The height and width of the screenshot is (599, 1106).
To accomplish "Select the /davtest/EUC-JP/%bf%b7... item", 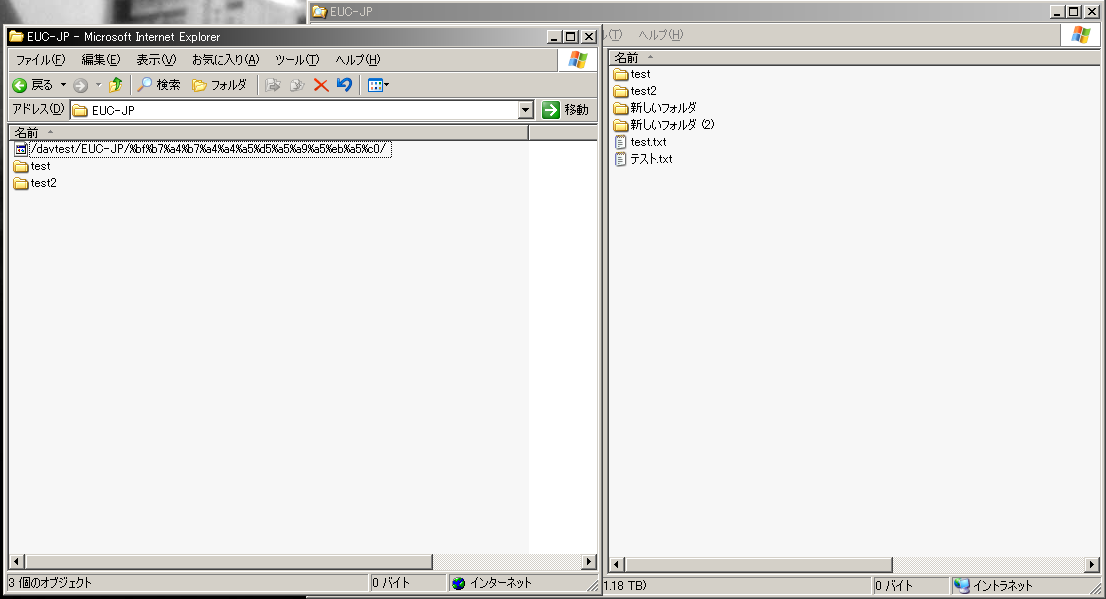I will pyautogui.click(x=202, y=149).
